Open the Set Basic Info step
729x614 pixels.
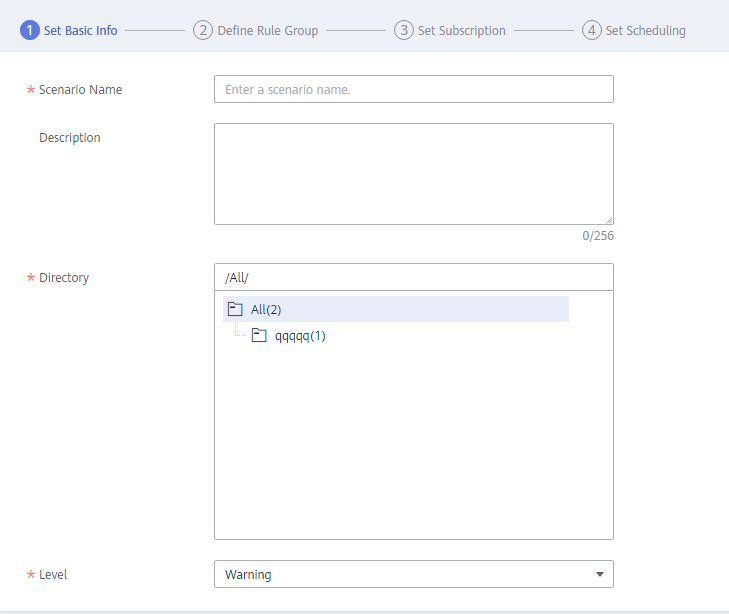[x=80, y=31]
